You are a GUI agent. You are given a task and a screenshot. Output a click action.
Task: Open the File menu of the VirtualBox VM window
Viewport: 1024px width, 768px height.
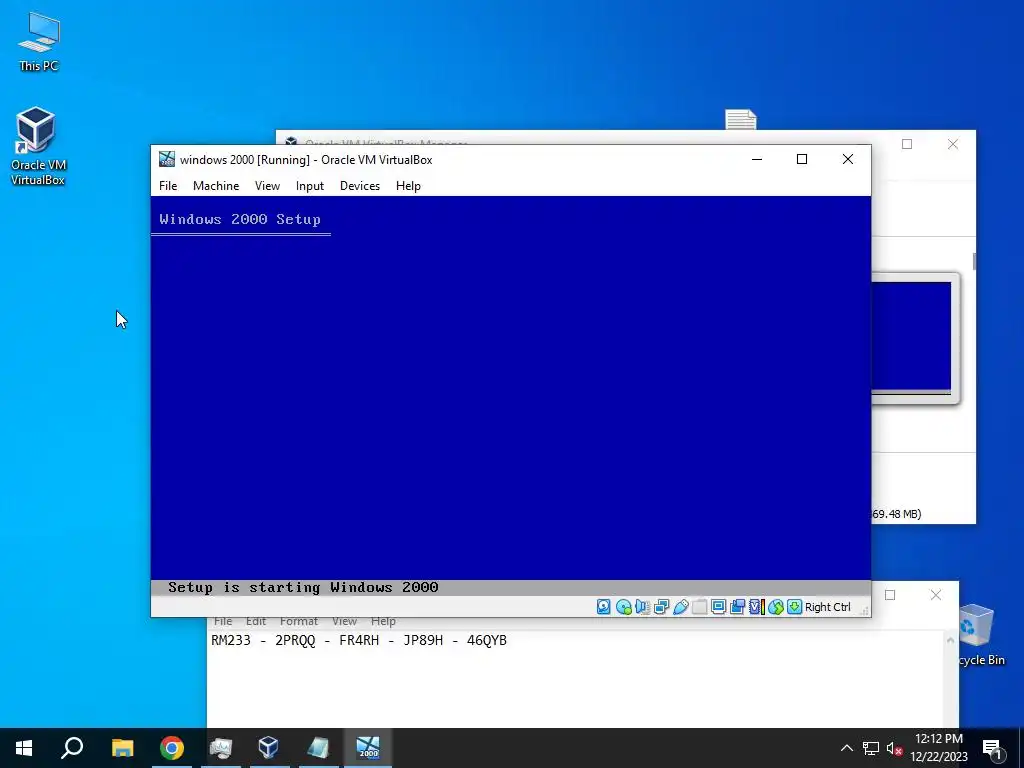(x=168, y=186)
